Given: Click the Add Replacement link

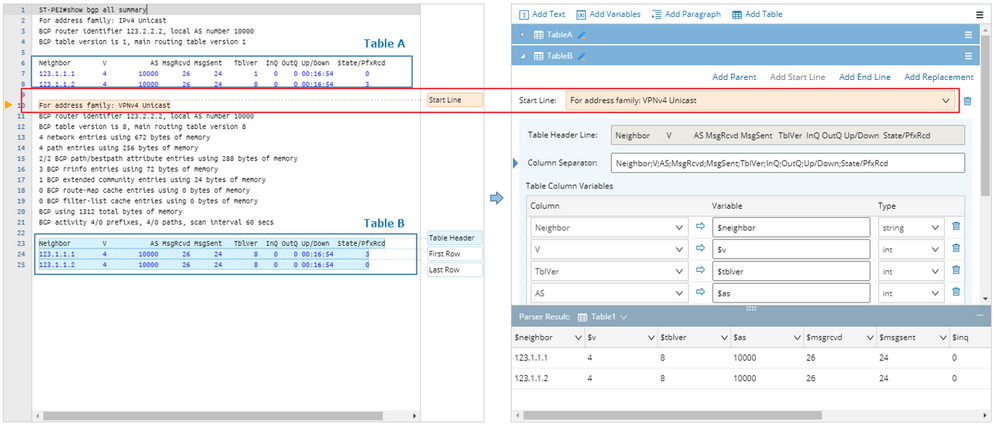Looking at the screenshot, I should [x=938, y=77].
